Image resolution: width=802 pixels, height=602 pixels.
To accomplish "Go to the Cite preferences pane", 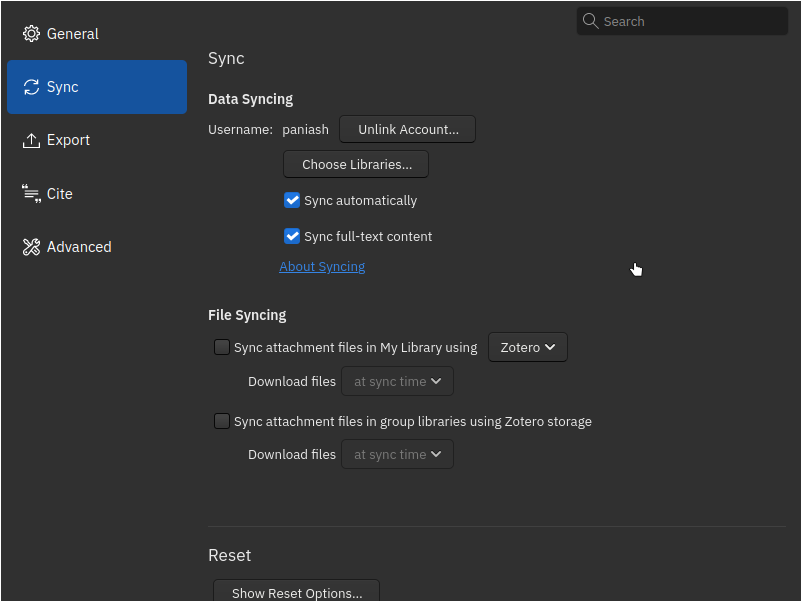I will pyautogui.click(x=60, y=194).
